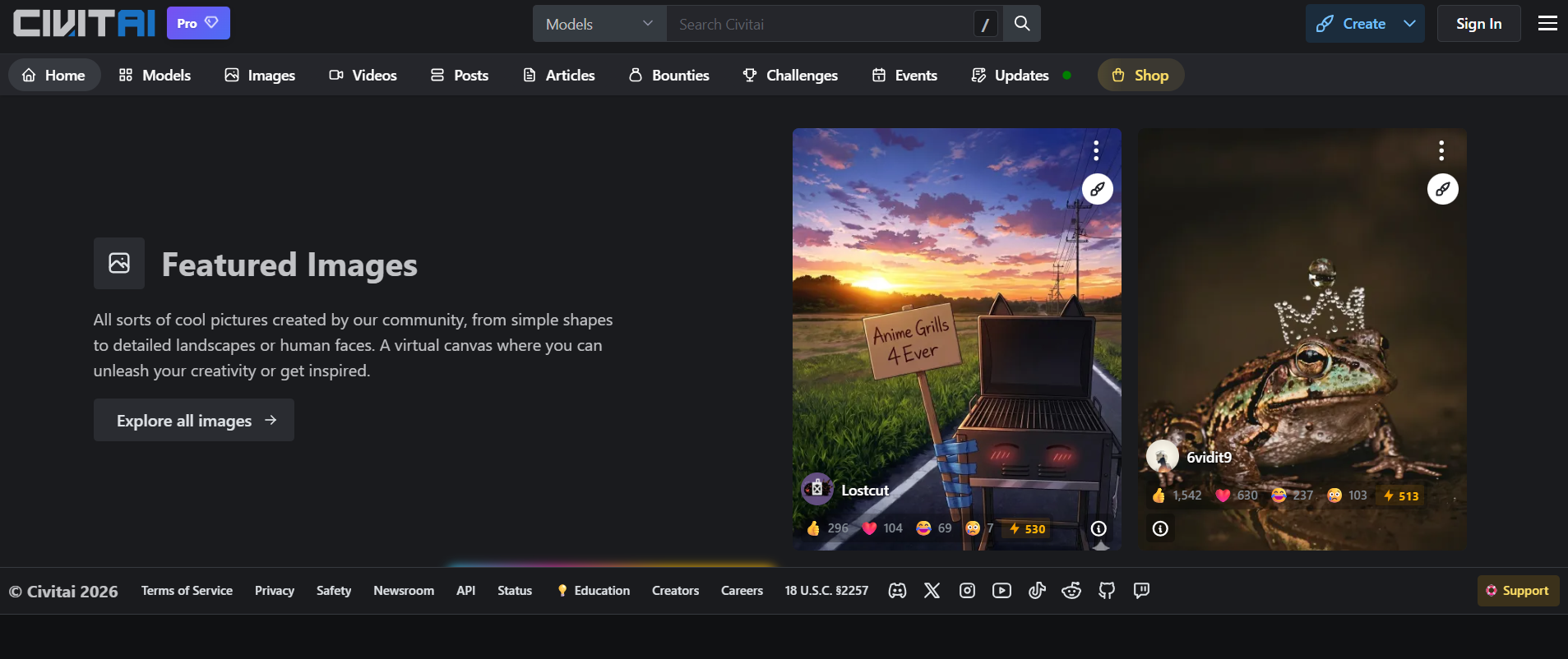Switch to the Challenges tab
Viewport: 1568px width, 659px height.
pyautogui.click(x=789, y=76)
